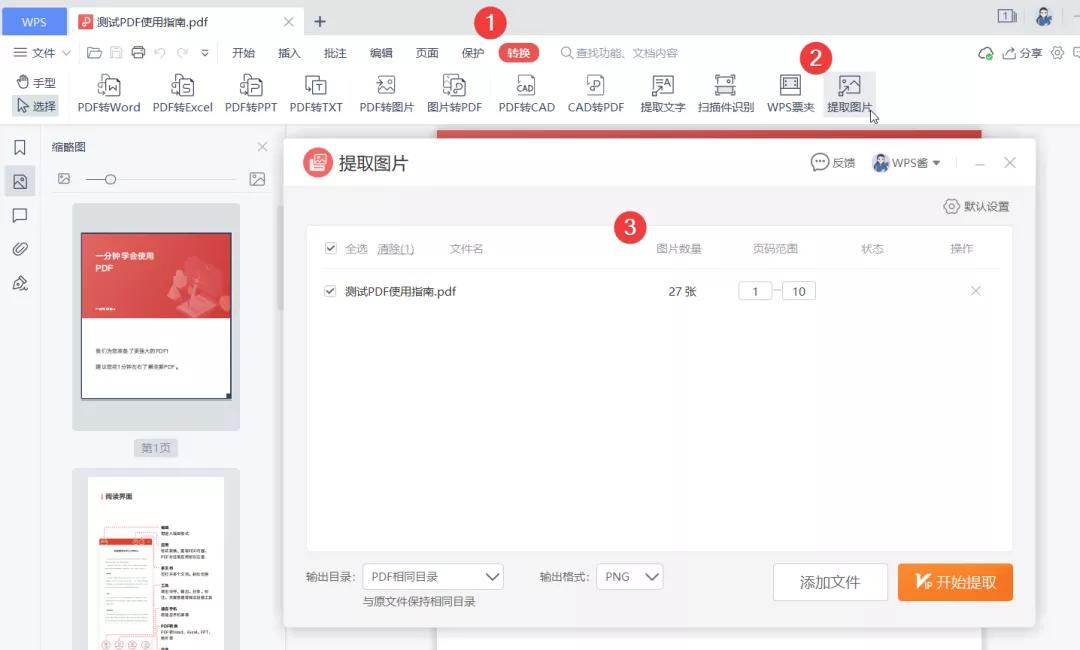This screenshot has height=650, width=1080.
Task: Select the PDF转Excel tool
Action: (x=181, y=92)
